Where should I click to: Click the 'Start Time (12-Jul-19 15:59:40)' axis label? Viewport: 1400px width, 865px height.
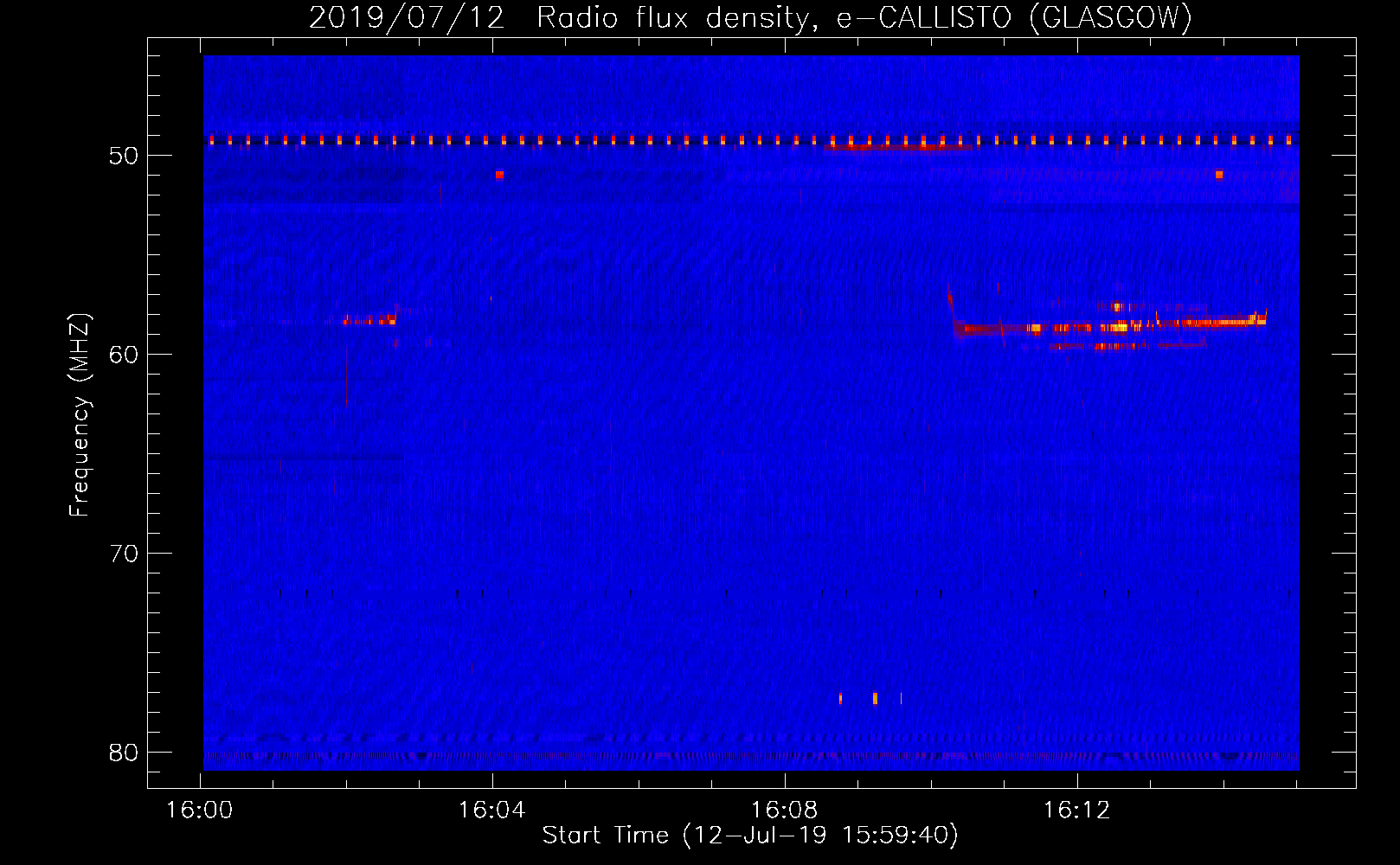750,836
